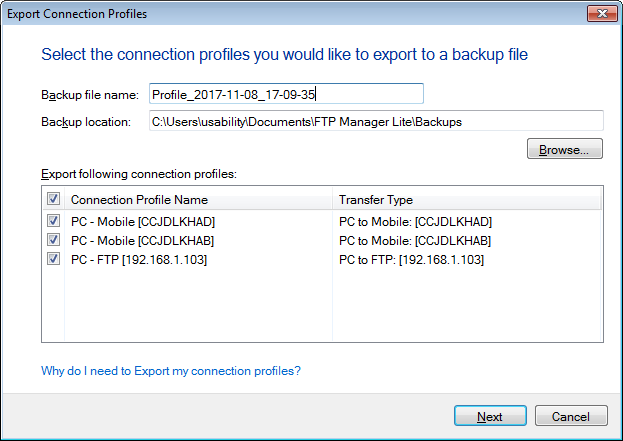Screen dimensions: 623x441
Task: Proceed with the Next button
Action: click(x=490, y=416)
